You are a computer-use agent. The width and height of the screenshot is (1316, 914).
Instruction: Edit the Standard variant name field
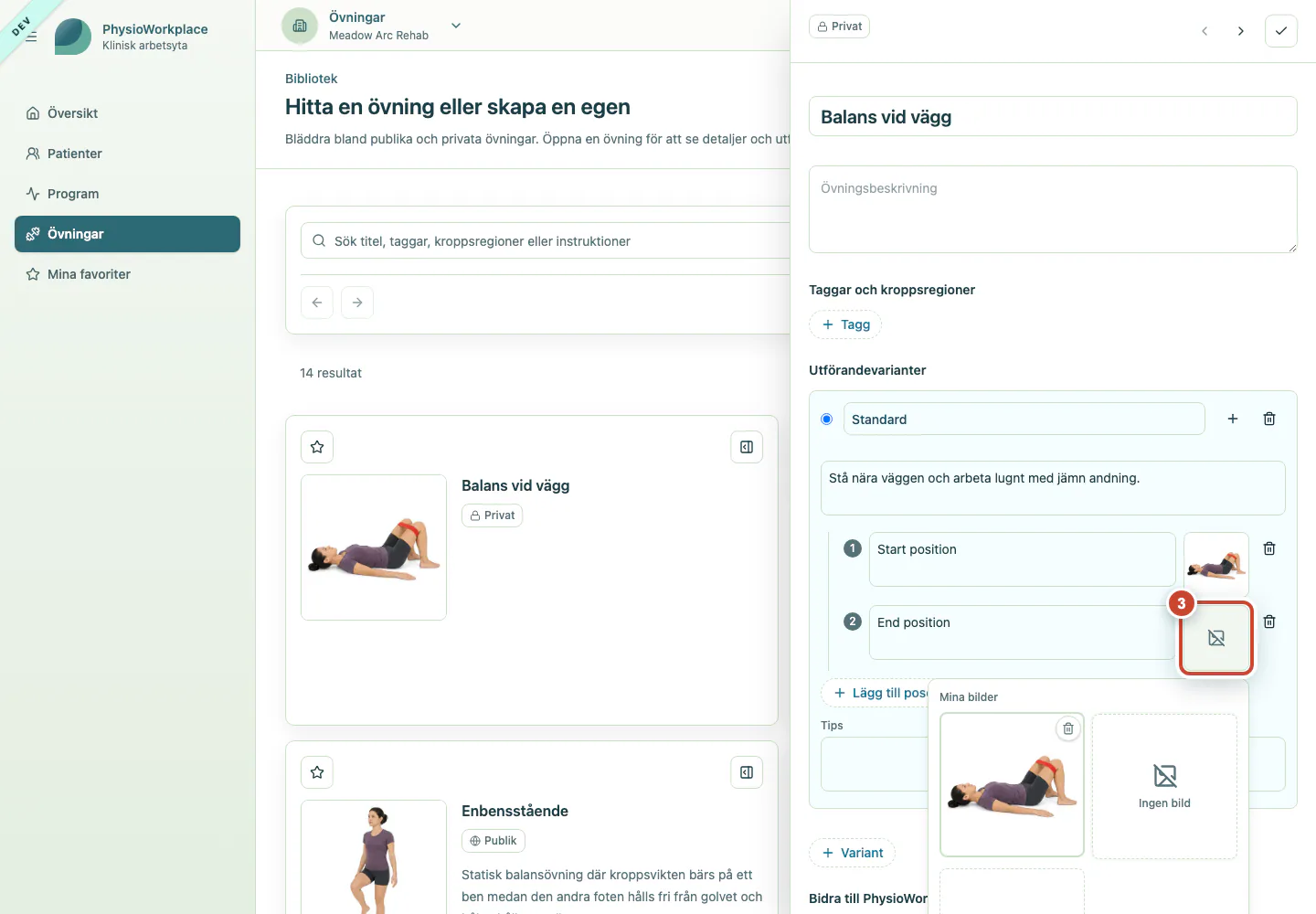coord(1024,419)
